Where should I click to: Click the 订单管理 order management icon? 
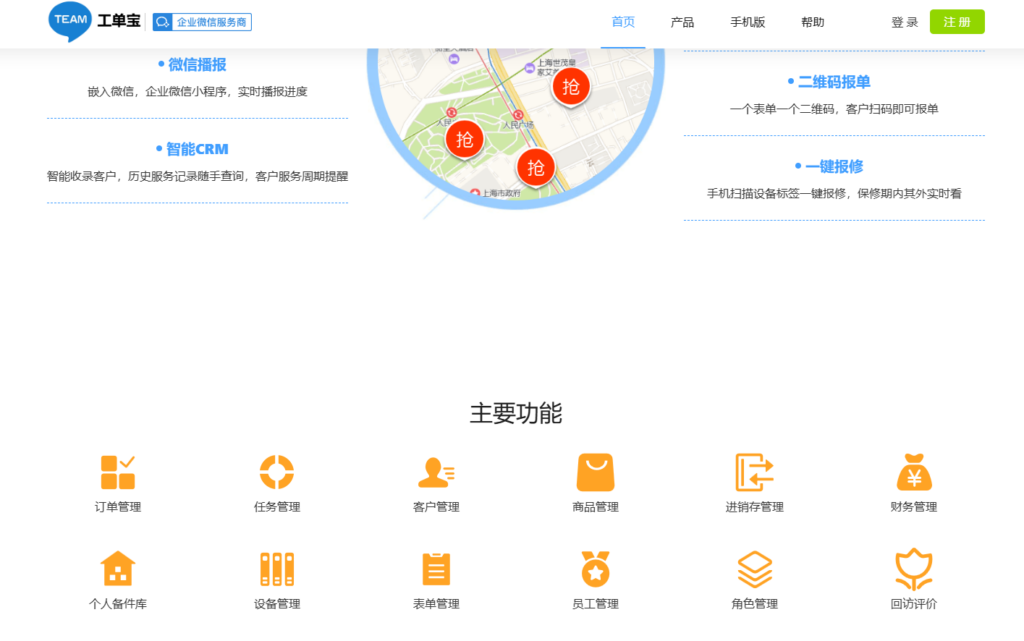[118, 472]
